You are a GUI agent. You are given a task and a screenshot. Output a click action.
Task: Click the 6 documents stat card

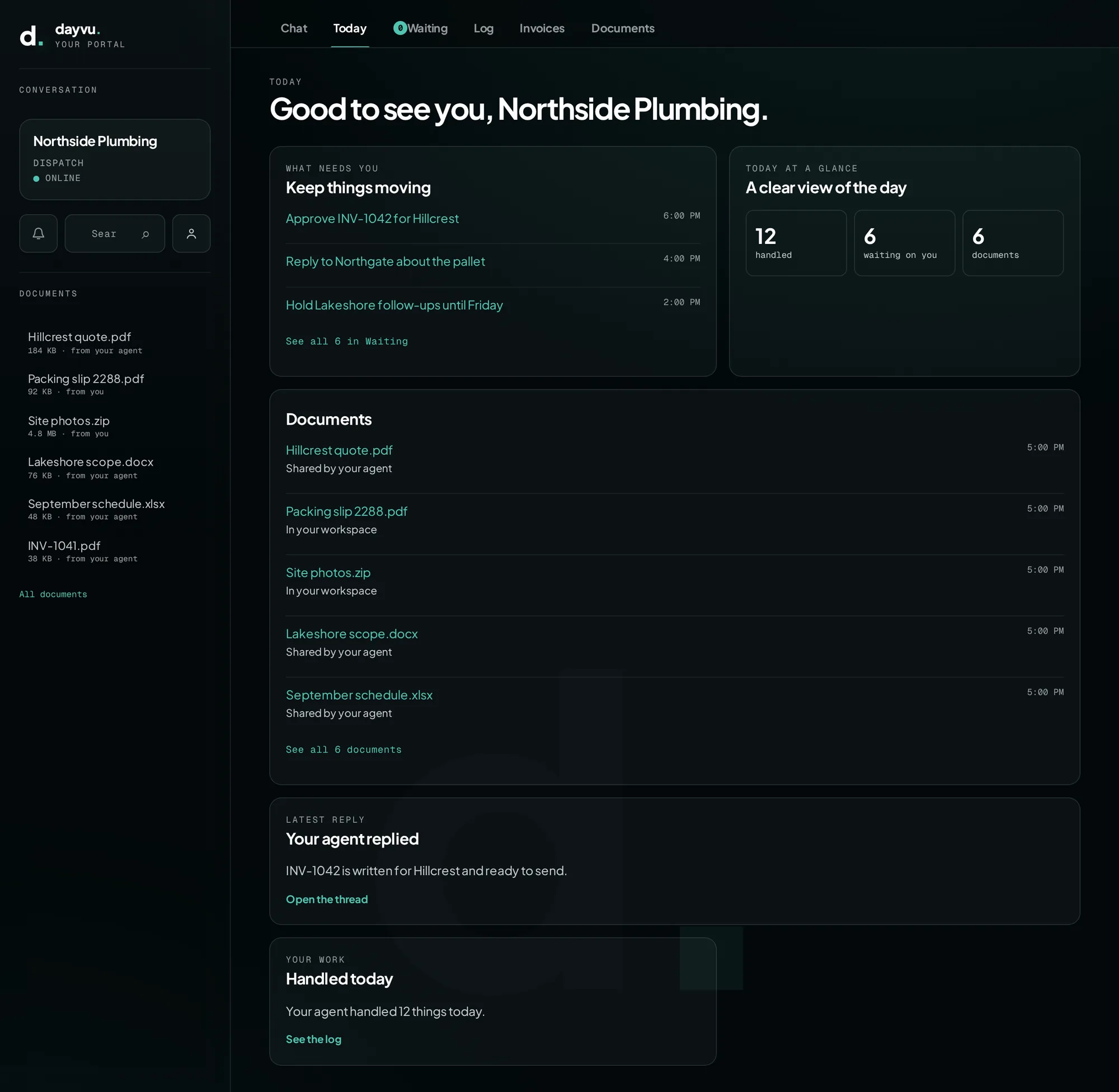coord(1013,243)
